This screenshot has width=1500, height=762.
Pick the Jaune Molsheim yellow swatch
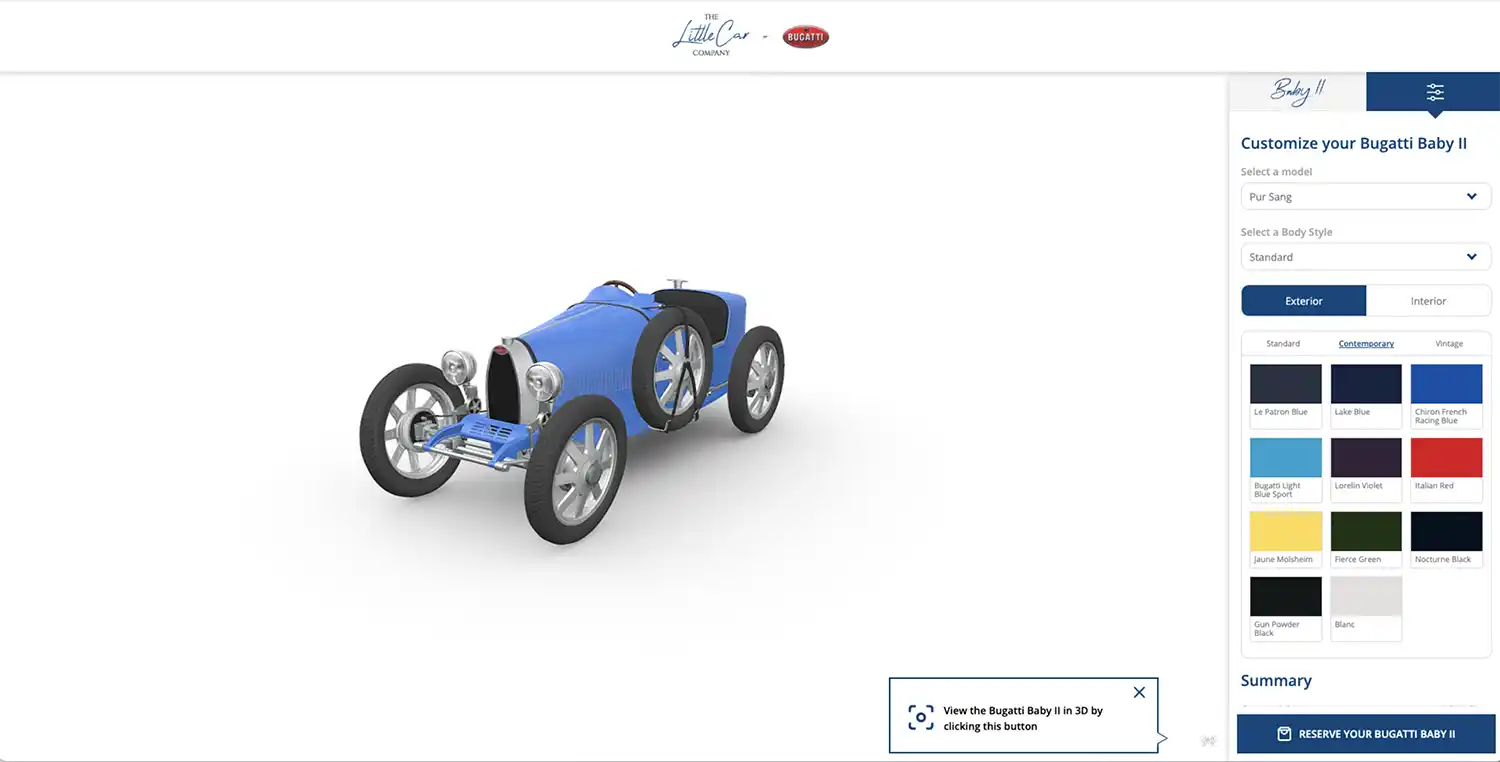1285,532
